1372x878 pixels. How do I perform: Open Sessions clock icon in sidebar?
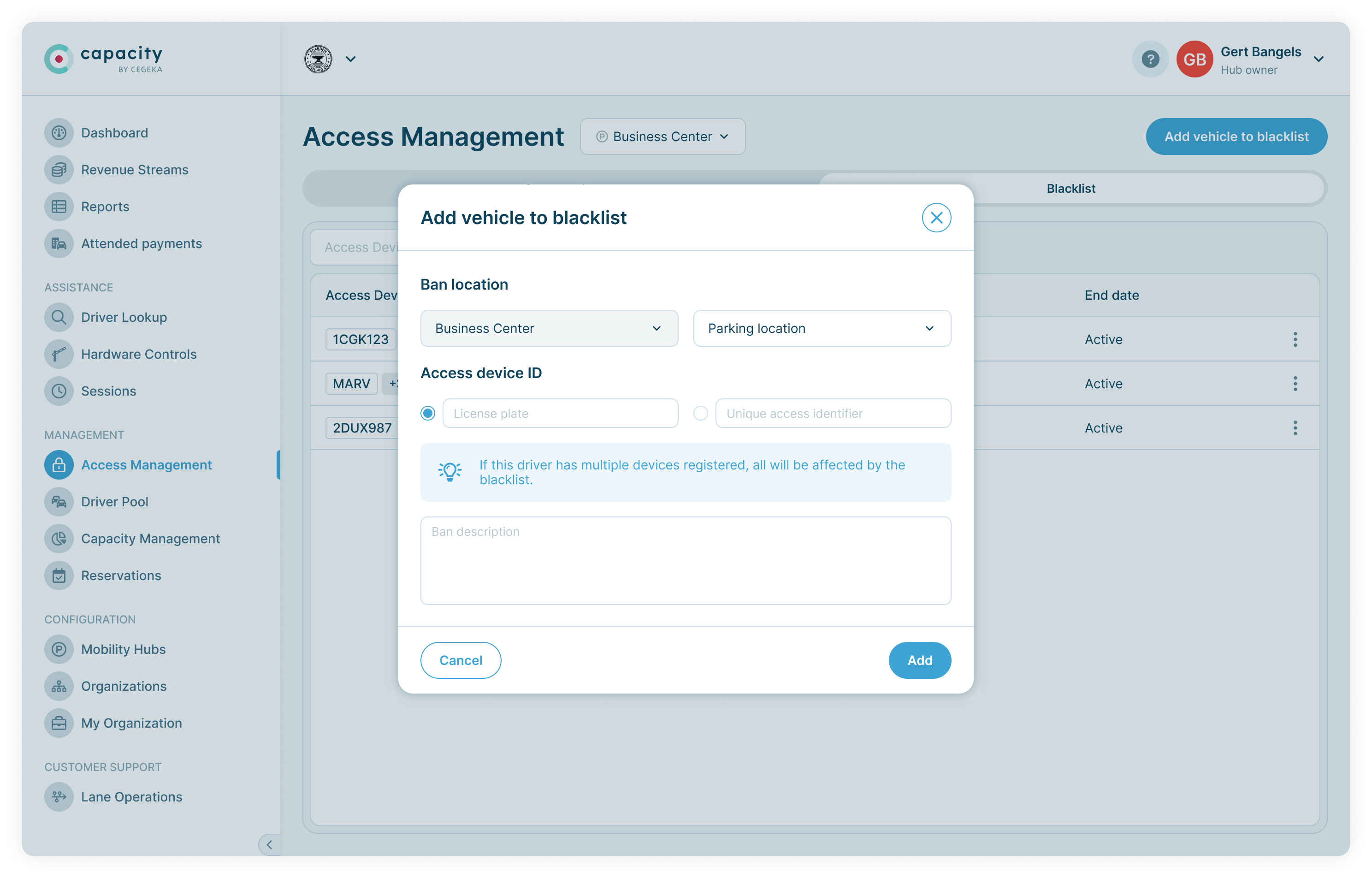coord(59,391)
